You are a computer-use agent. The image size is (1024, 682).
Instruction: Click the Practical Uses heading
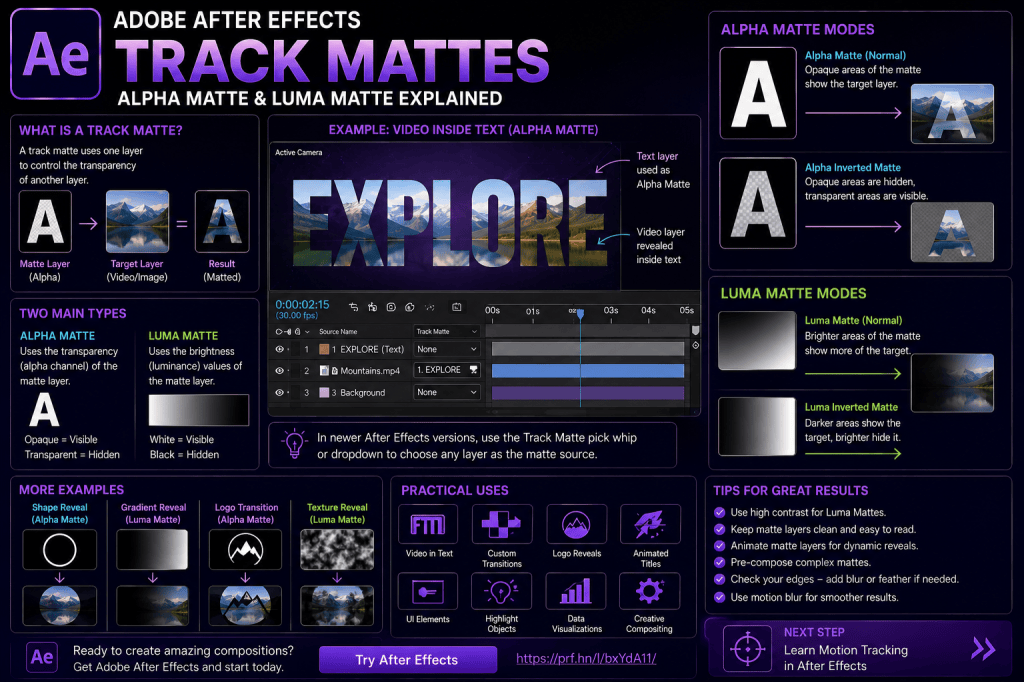coord(455,491)
